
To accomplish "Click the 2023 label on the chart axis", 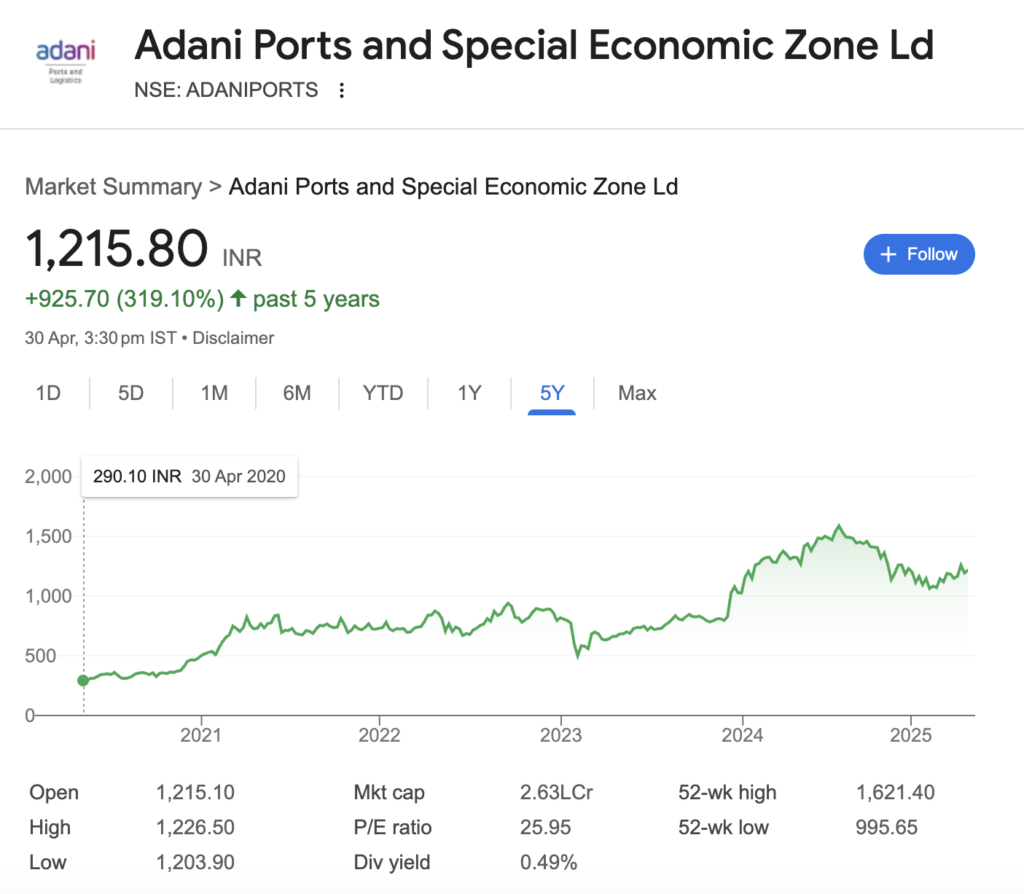I will [x=560, y=735].
